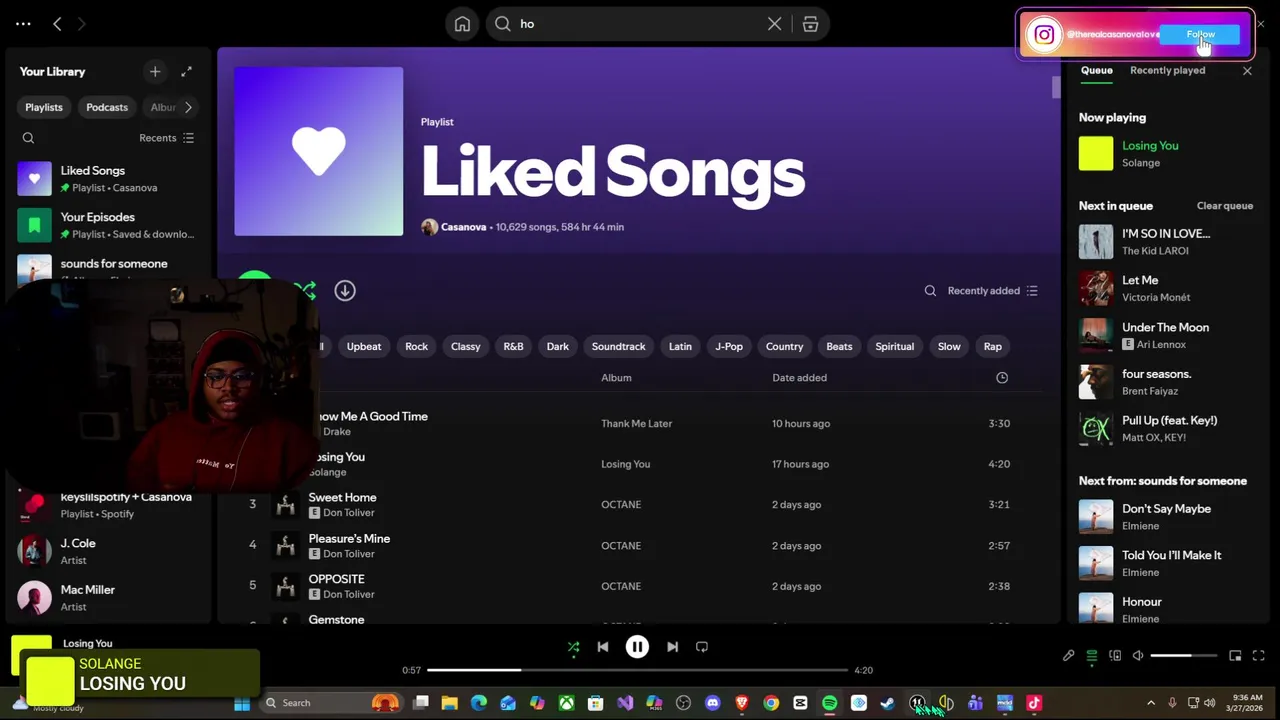
Task: Open Mac Miller artist in library
Action: [x=108, y=598]
